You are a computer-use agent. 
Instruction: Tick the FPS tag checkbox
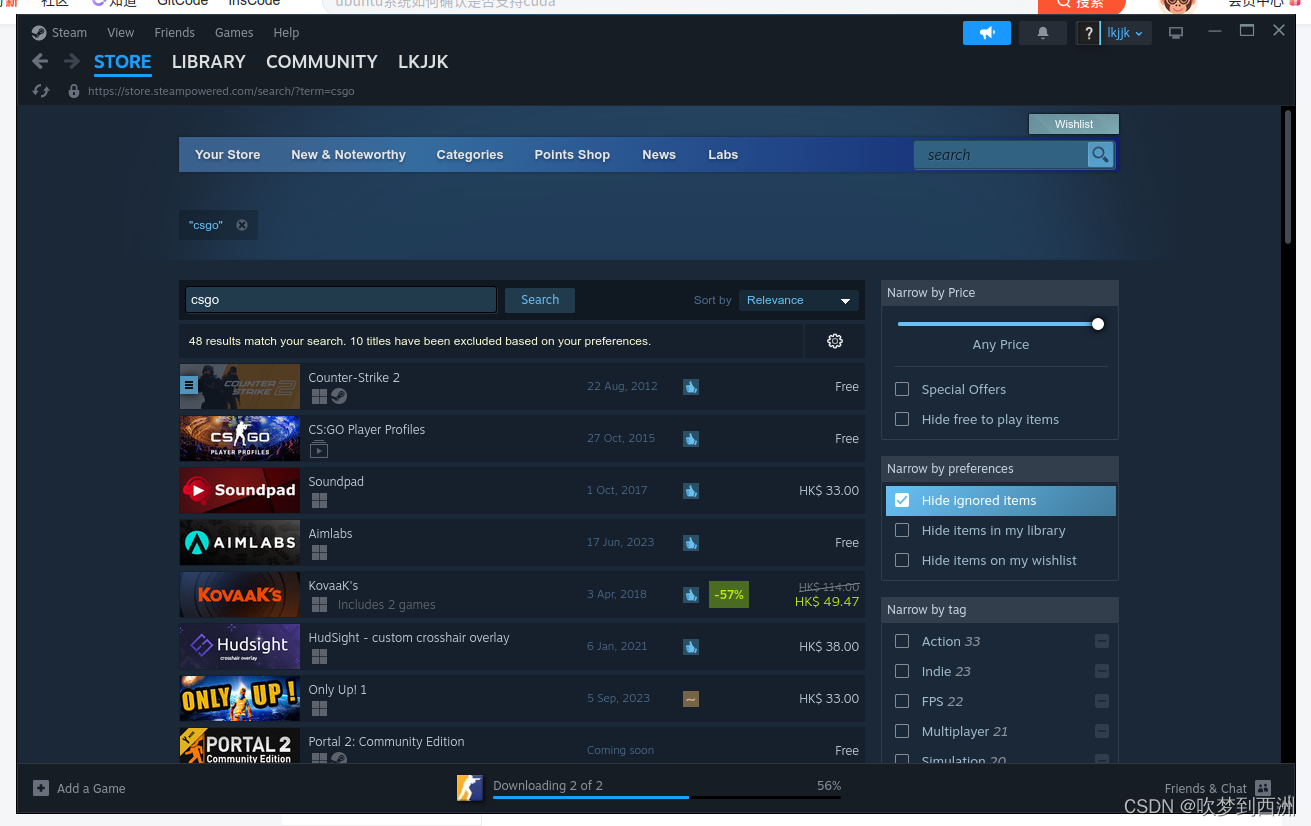click(x=902, y=701)
